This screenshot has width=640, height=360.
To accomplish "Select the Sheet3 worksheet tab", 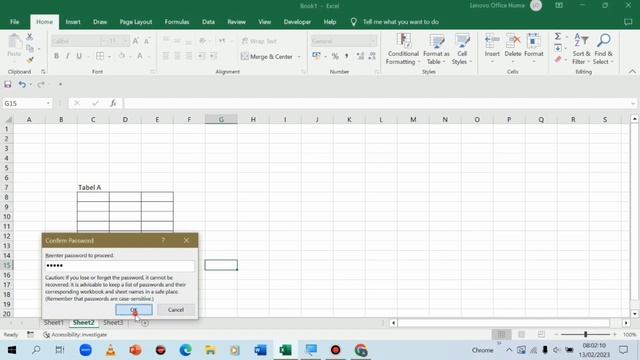I will (113, 322).
